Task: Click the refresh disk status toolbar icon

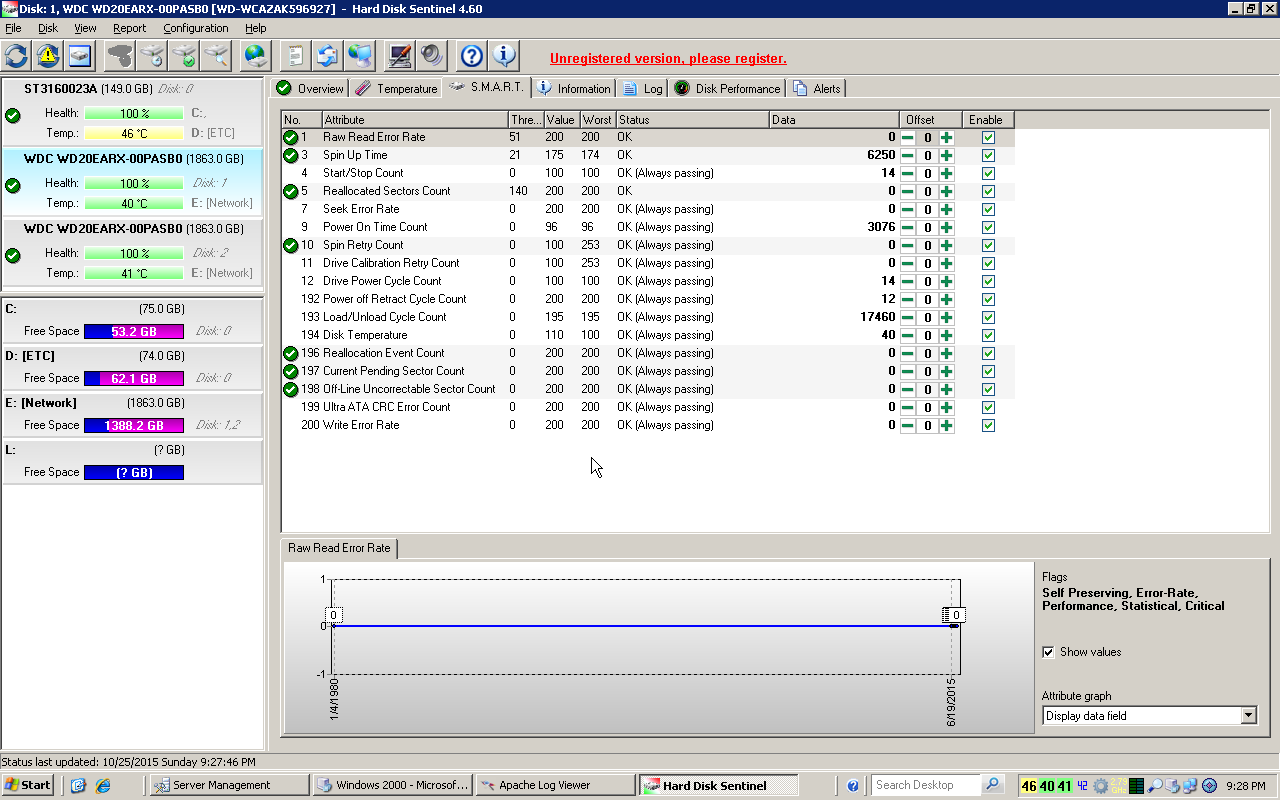Action: 17,55
